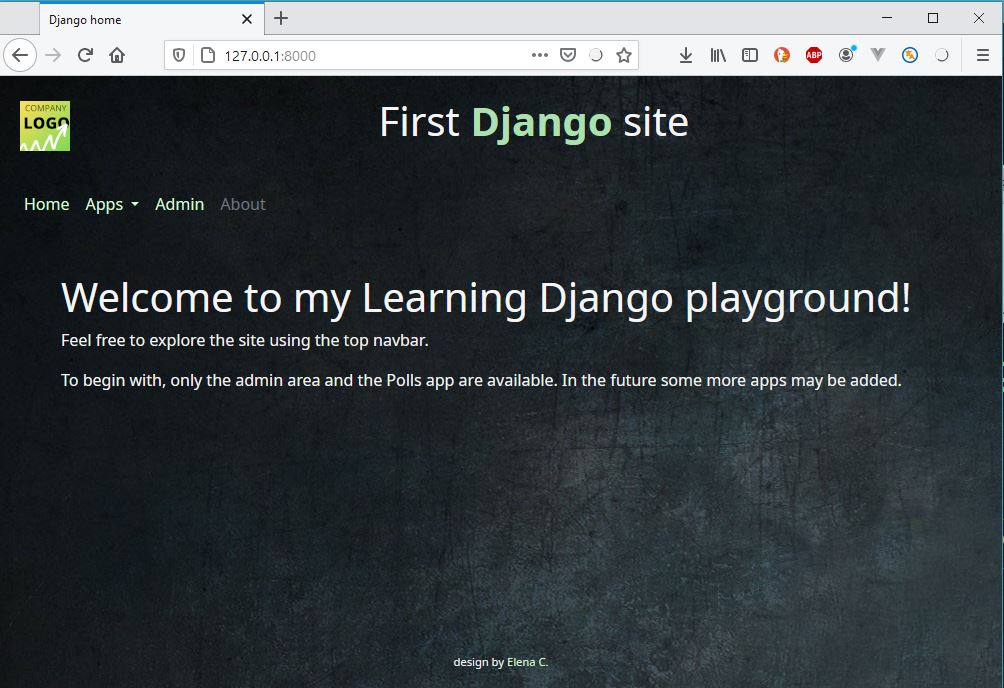Click the Welcome to my Learning Django heading
The height and width of the screenshot is (688, 1004).
tap(486, 299)
